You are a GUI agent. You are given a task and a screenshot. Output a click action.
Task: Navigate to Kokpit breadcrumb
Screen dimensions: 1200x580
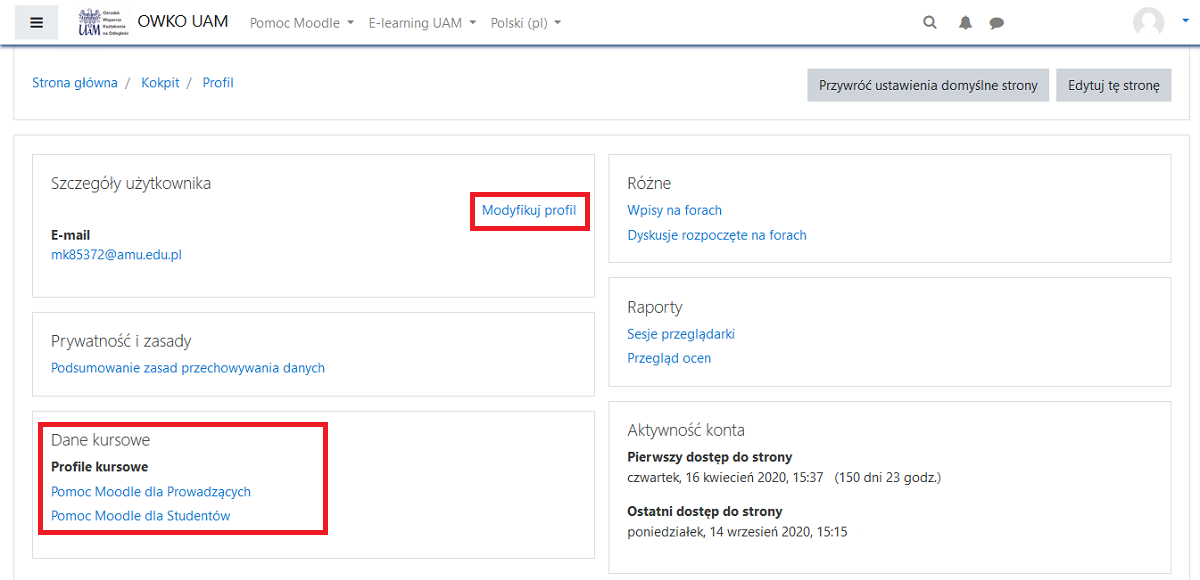coord(160,83)
